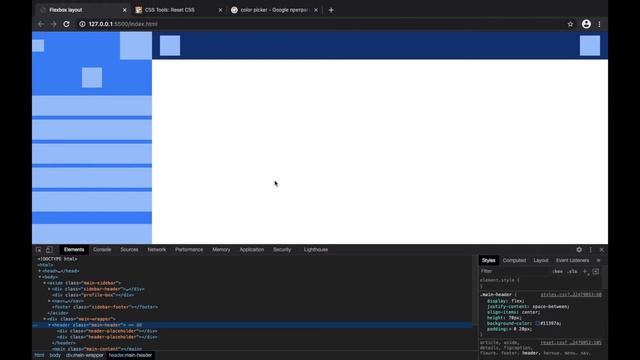
Task: Open the Memory panel tab
Action: point(221,250)
